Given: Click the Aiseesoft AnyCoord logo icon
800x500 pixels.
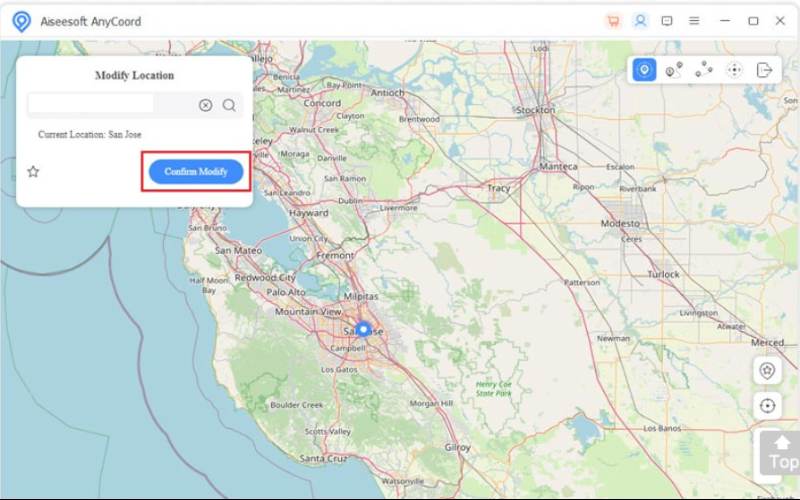Looking at the screenshot, I should 21,21.
